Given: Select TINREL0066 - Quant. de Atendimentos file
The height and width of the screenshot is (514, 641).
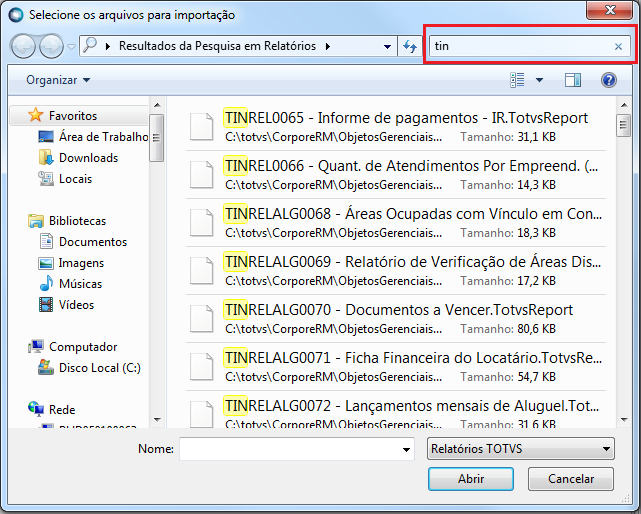Looking at the screenshot, I should point(396,175).
